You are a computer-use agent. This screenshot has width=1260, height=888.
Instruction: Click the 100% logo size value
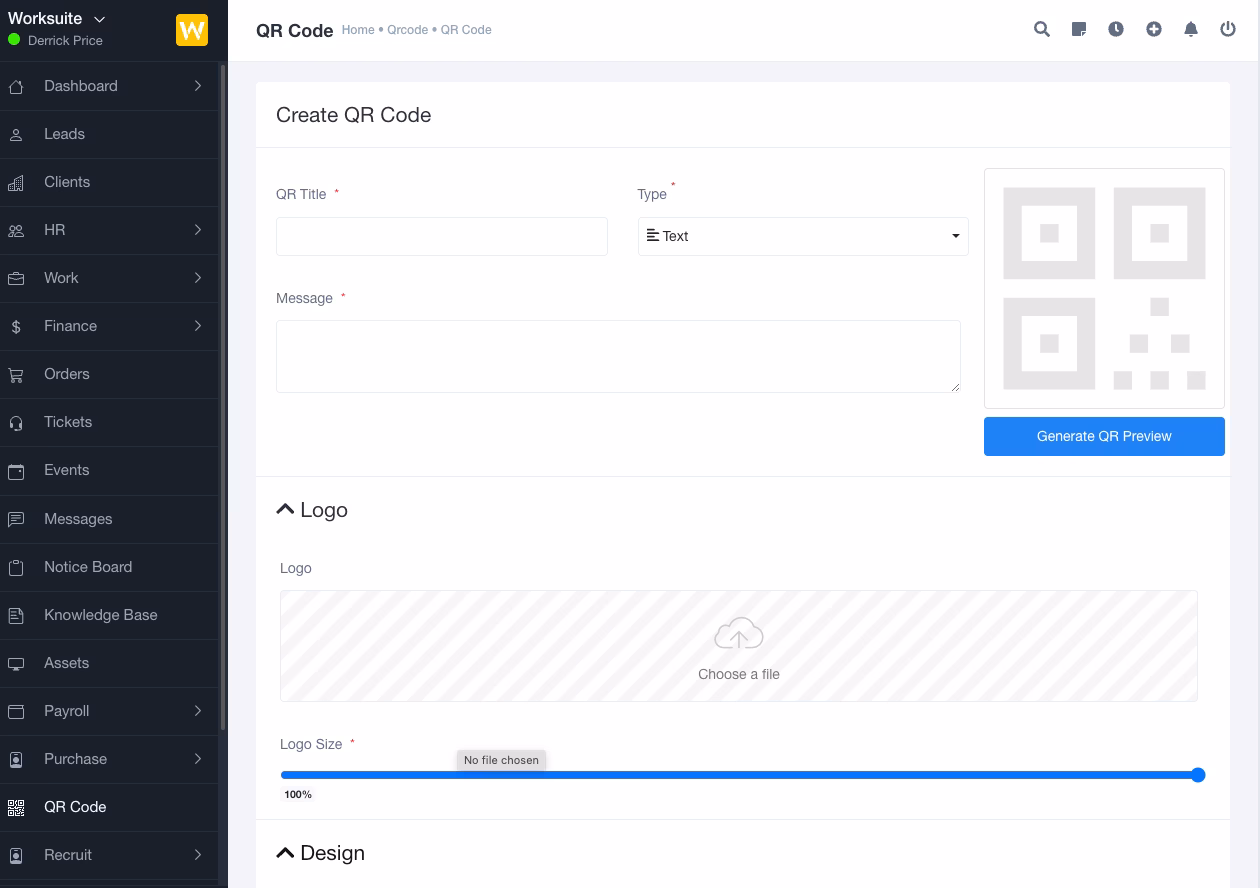click(298, 794)
